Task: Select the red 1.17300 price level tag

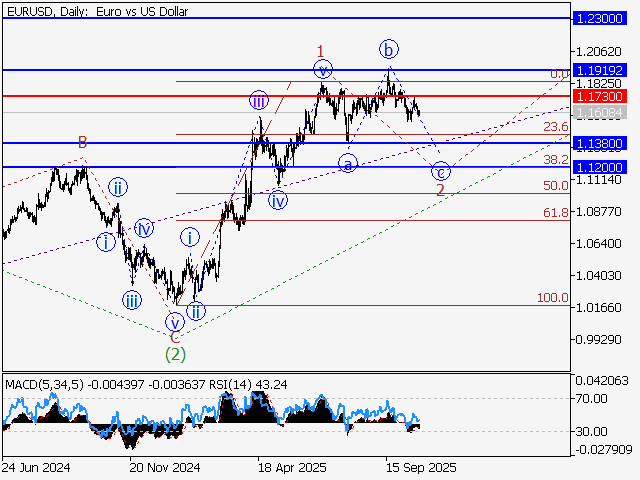Action: coord(599,96)
